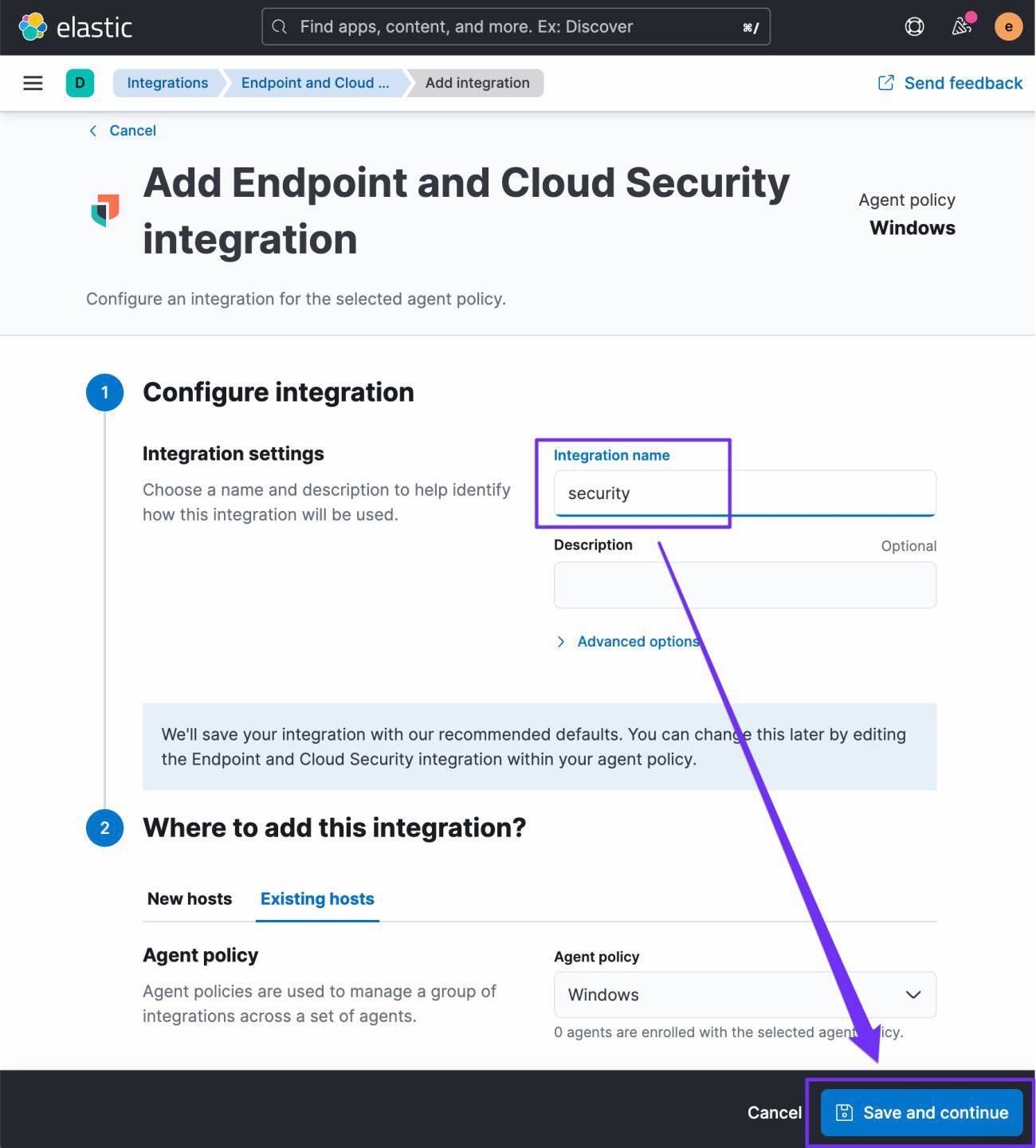Click the Integration name input field
Viewport: 1036px width, 1148px height.
pyautogui.click(x=744, y=493)
